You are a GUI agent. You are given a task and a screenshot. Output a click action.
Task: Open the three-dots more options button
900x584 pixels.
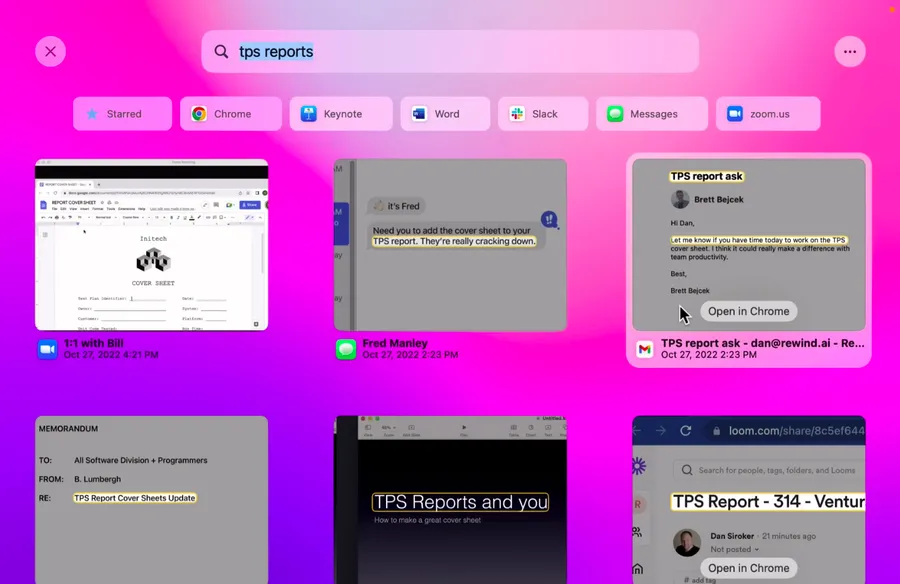850,52
